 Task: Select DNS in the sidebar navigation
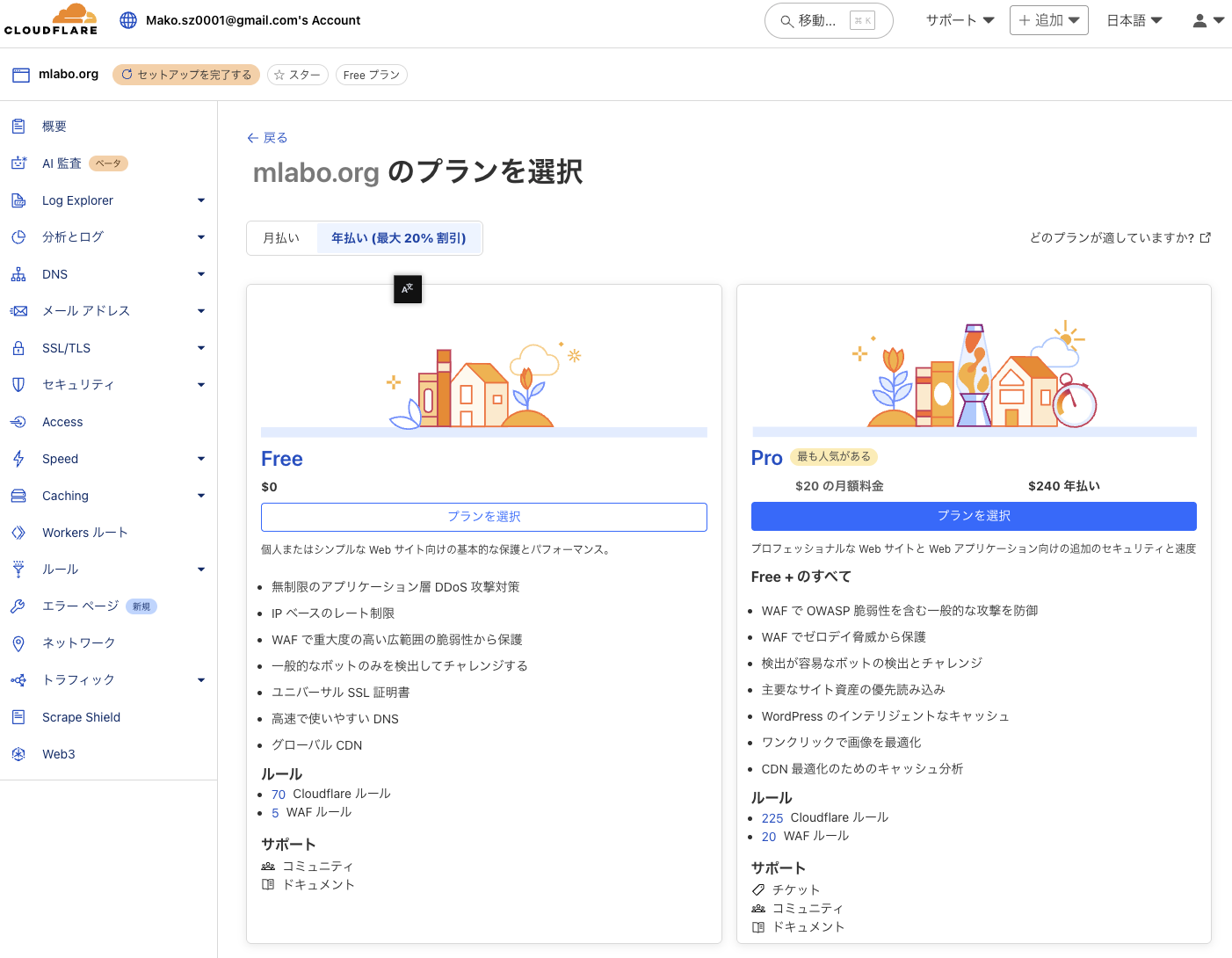[54, 273]
